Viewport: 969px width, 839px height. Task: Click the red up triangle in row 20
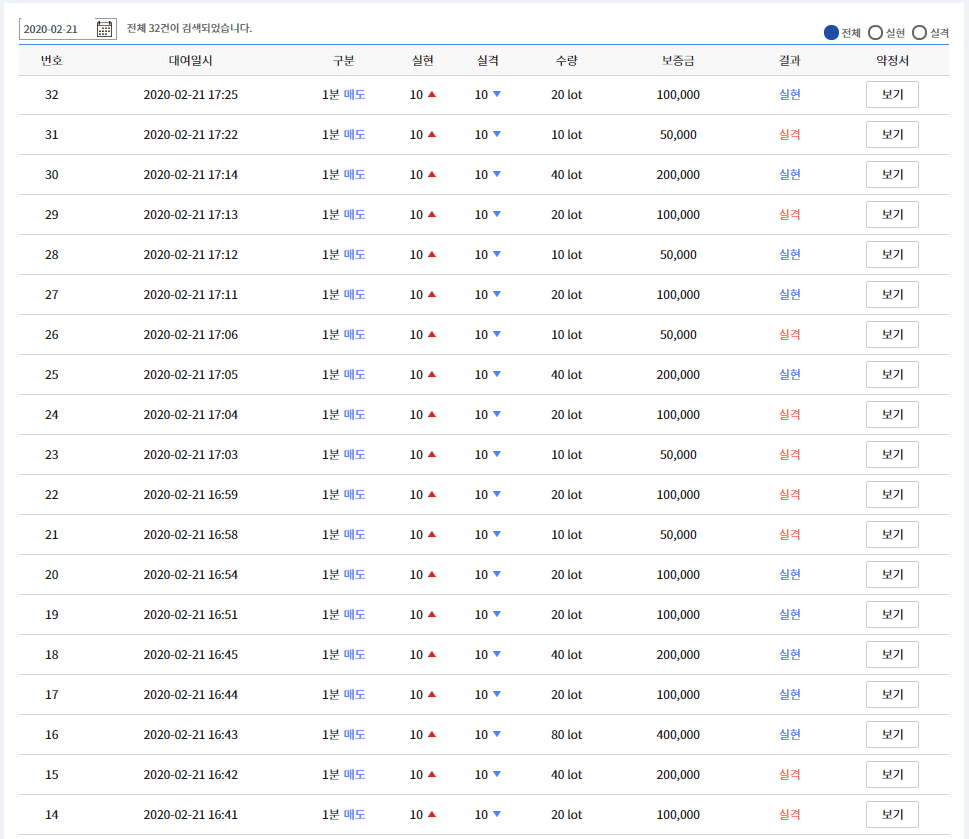tap(432, 575)
